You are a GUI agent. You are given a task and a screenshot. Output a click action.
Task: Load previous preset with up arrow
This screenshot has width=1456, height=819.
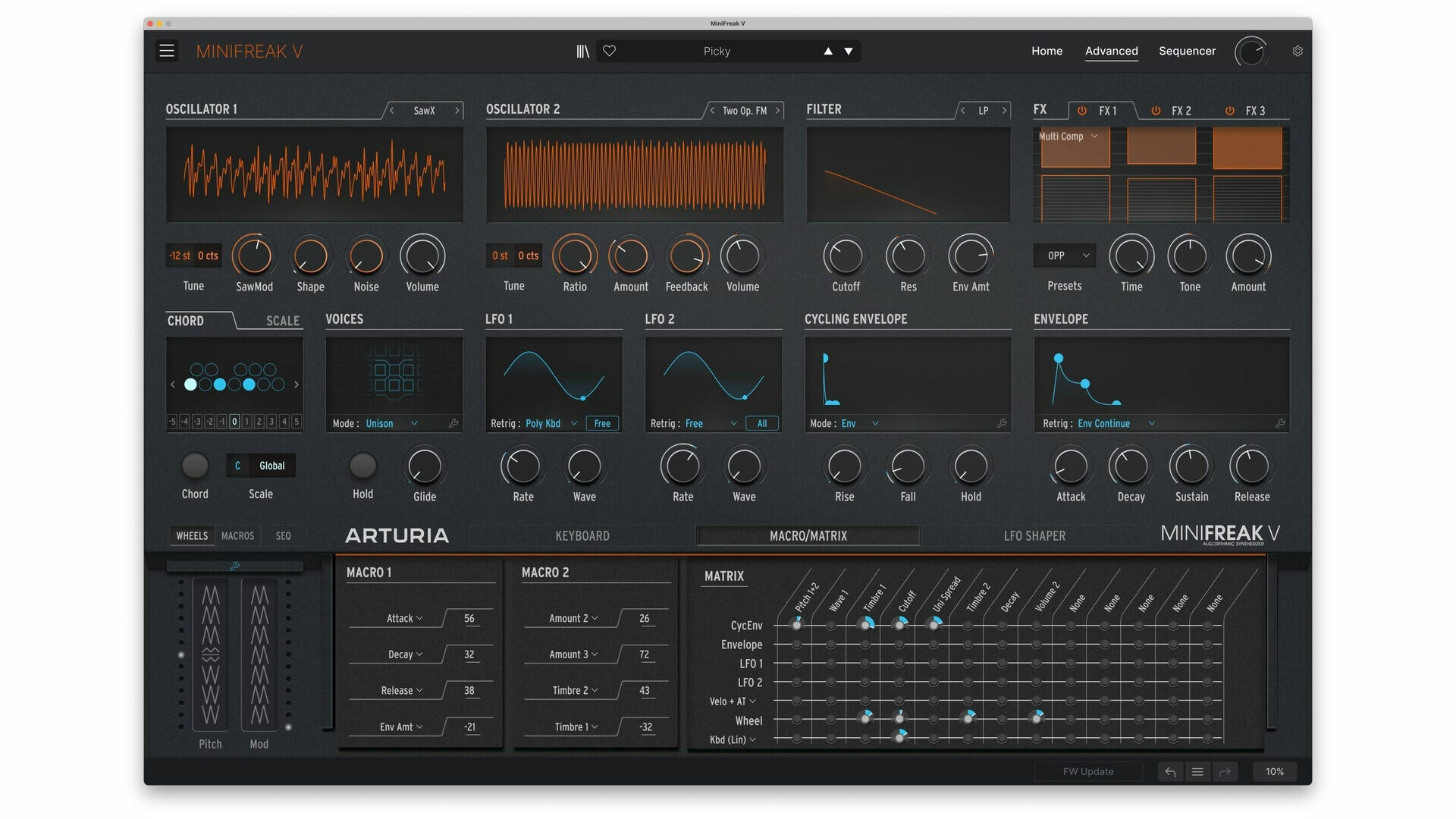[828, 51]
